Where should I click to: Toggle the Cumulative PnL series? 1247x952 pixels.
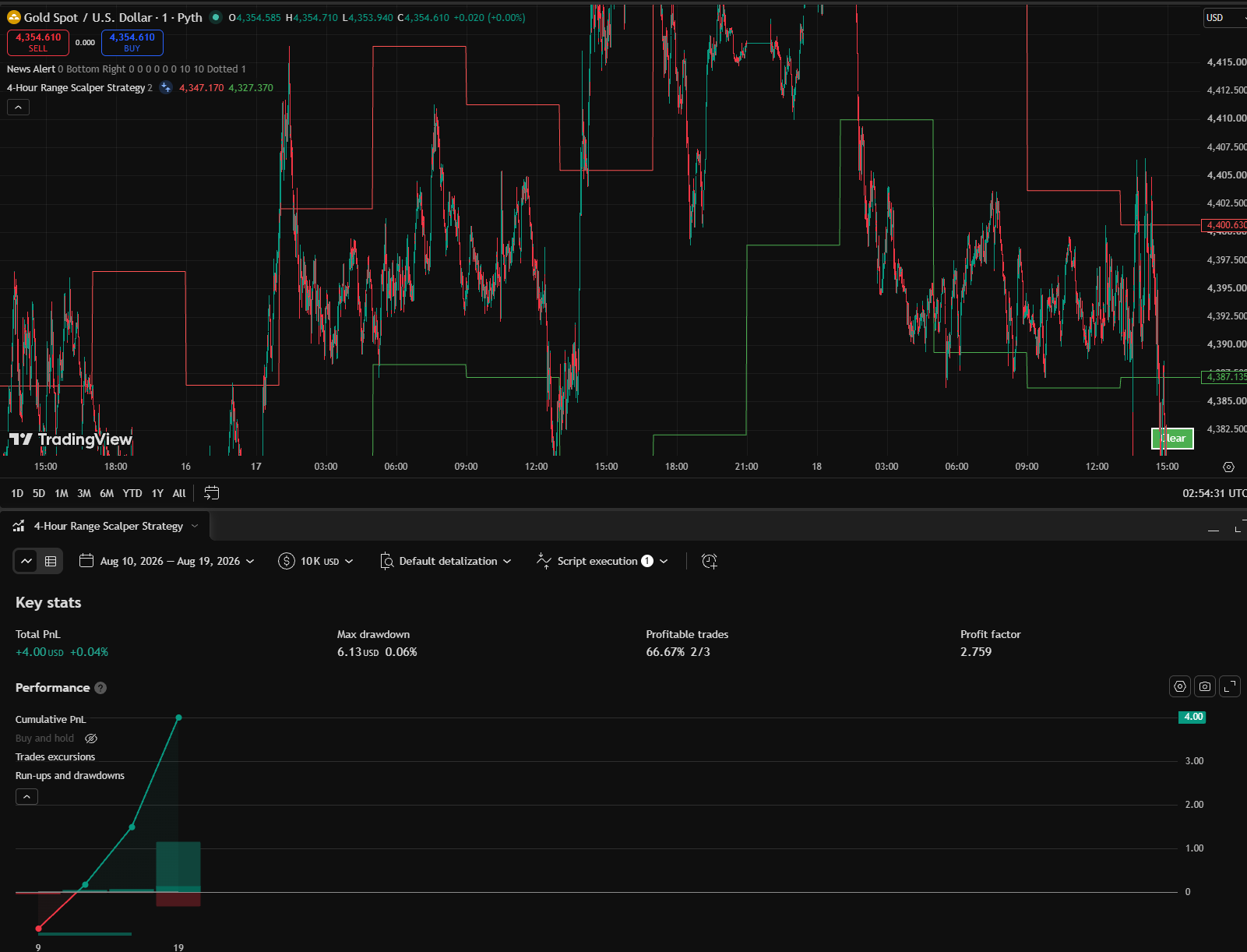(x=51, y=719)
